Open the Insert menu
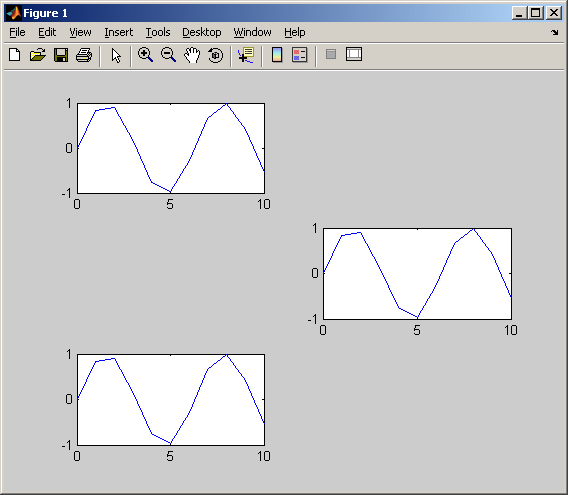Image resolution: width=568 pixels, height=495 pixels. pyautogui.click(x=118, y=32)
